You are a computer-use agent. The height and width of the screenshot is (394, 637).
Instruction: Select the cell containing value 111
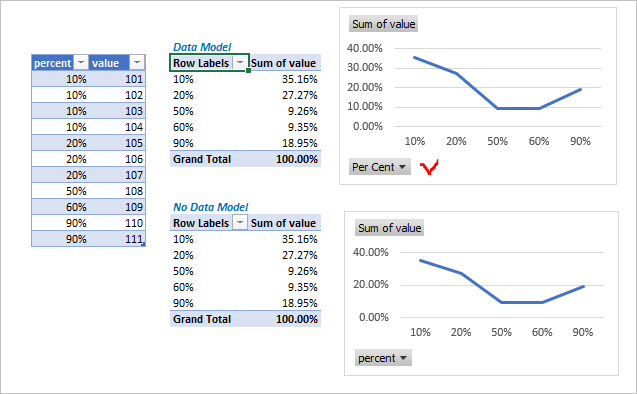[x=117, y=239]
